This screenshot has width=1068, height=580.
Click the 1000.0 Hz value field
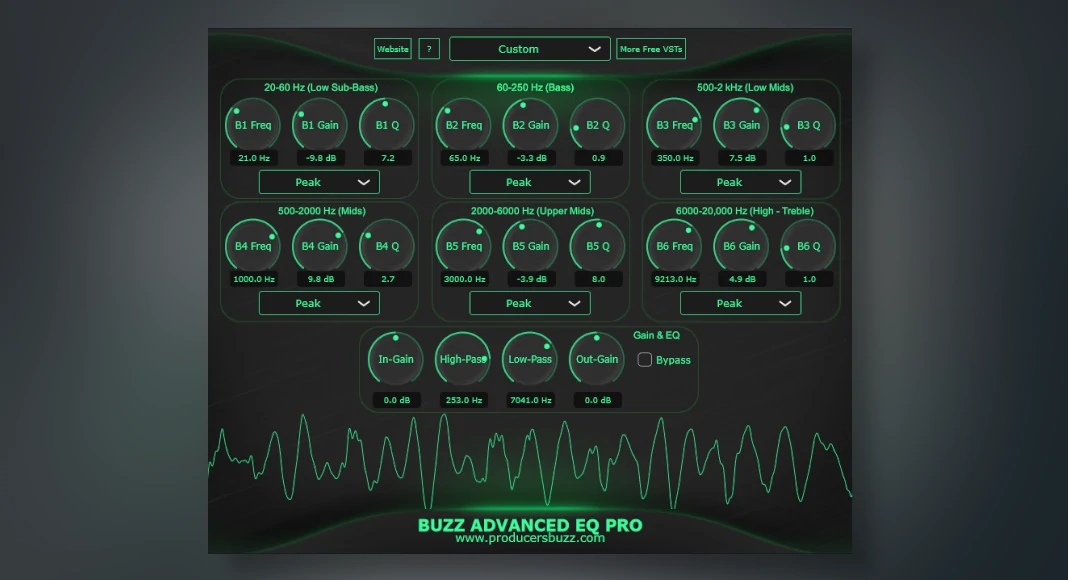(253, 279)
